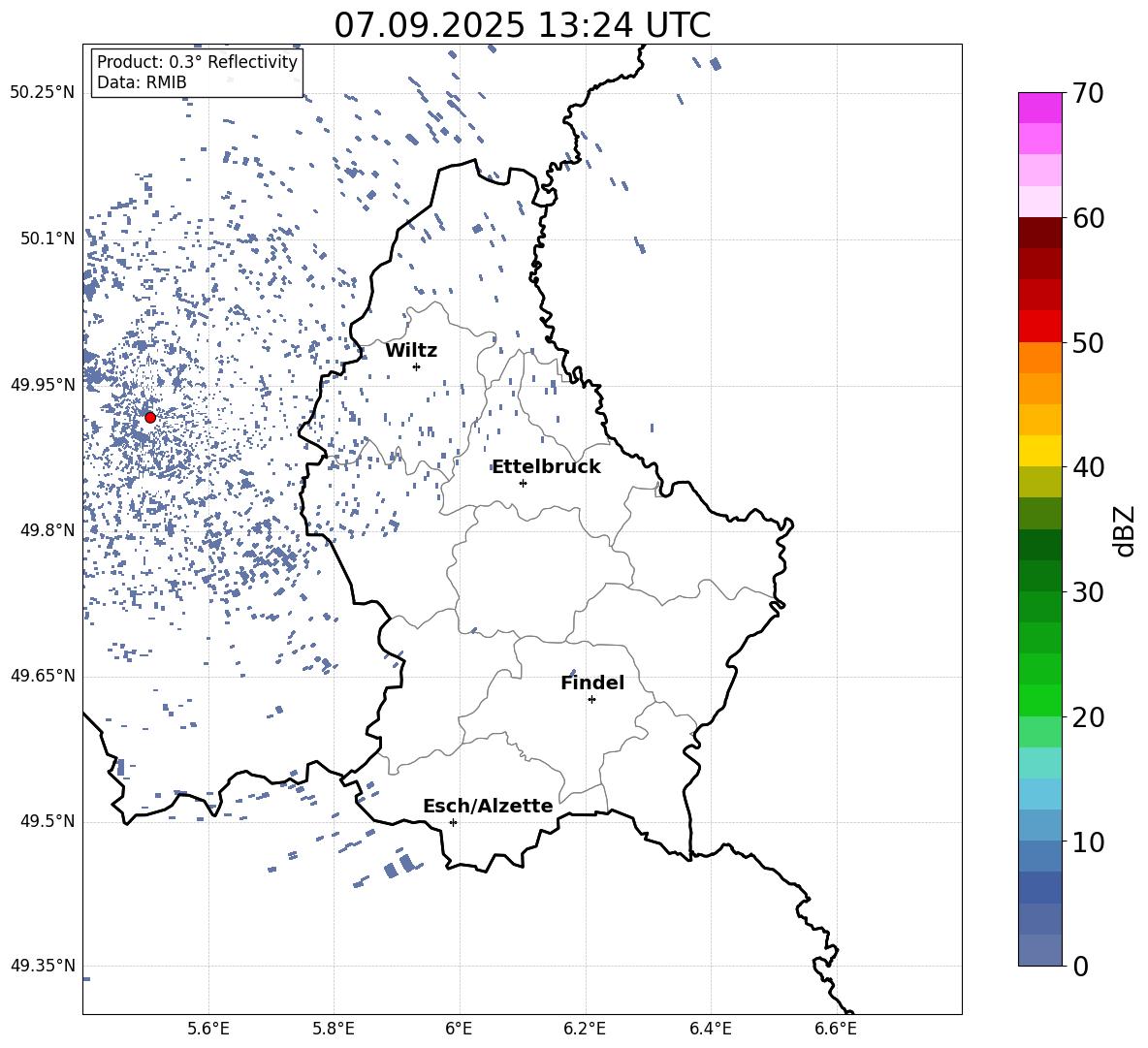Click the 50.1°N latitude label
The image size is (1148, 1048).
48,238
